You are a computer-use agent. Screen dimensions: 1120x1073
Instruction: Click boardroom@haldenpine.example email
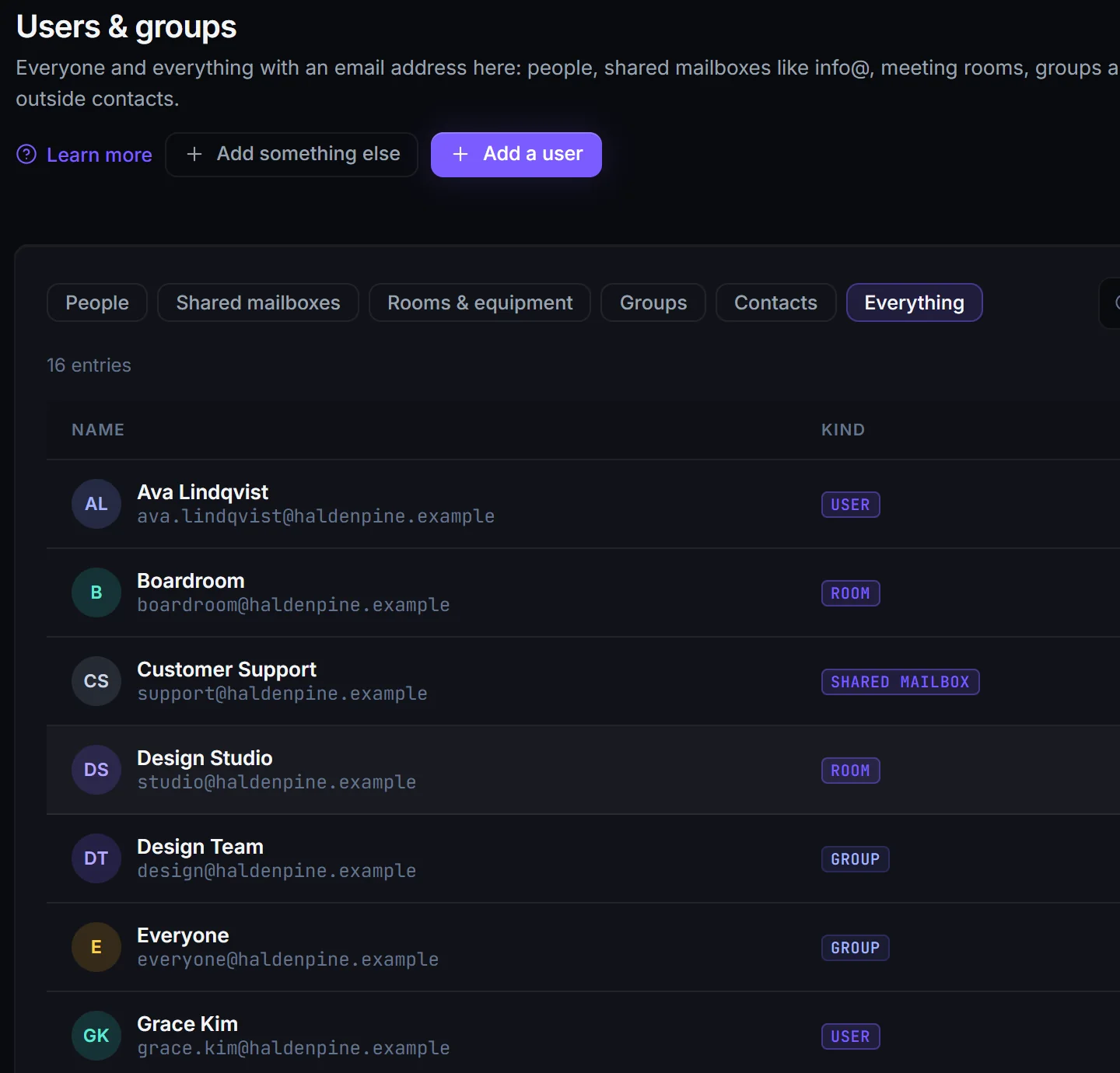tap(293, 605)
